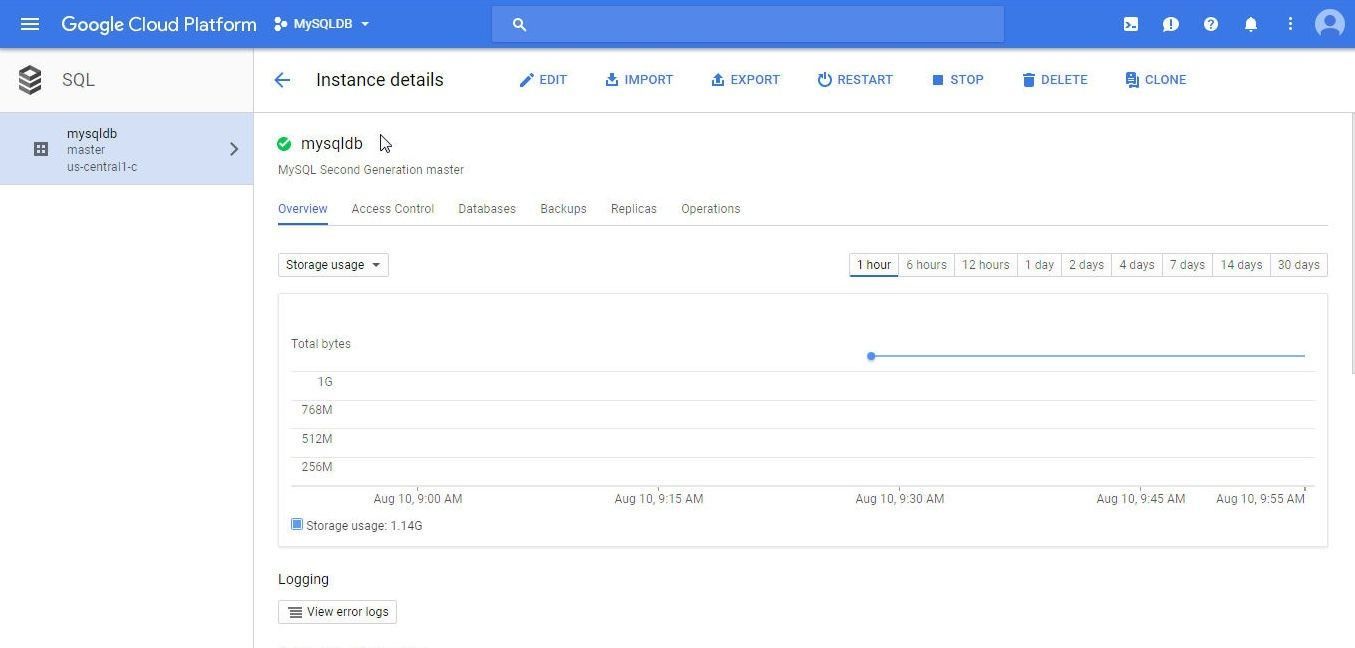This screenshot has width=1355, height=648.
Task: Click the search magnifier icon
Action: 519,24
